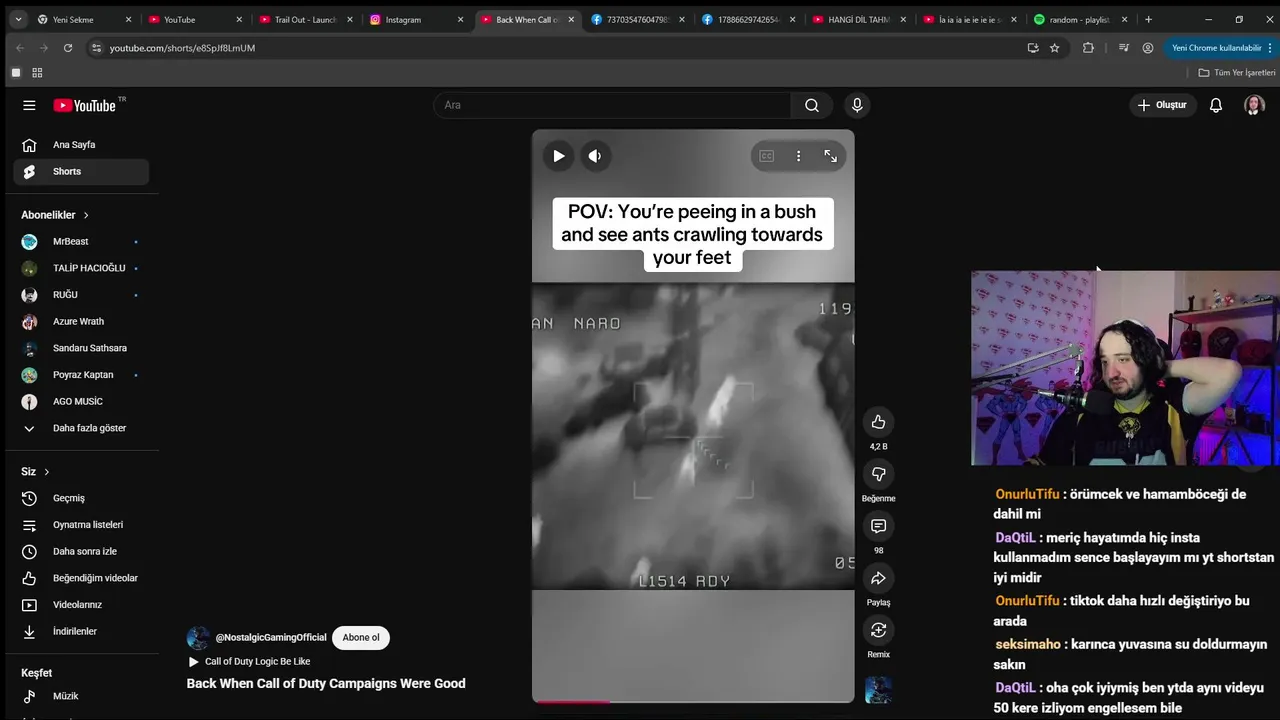Switch to the random playlist tab

pyautogui.click(x=1080, y=20)
